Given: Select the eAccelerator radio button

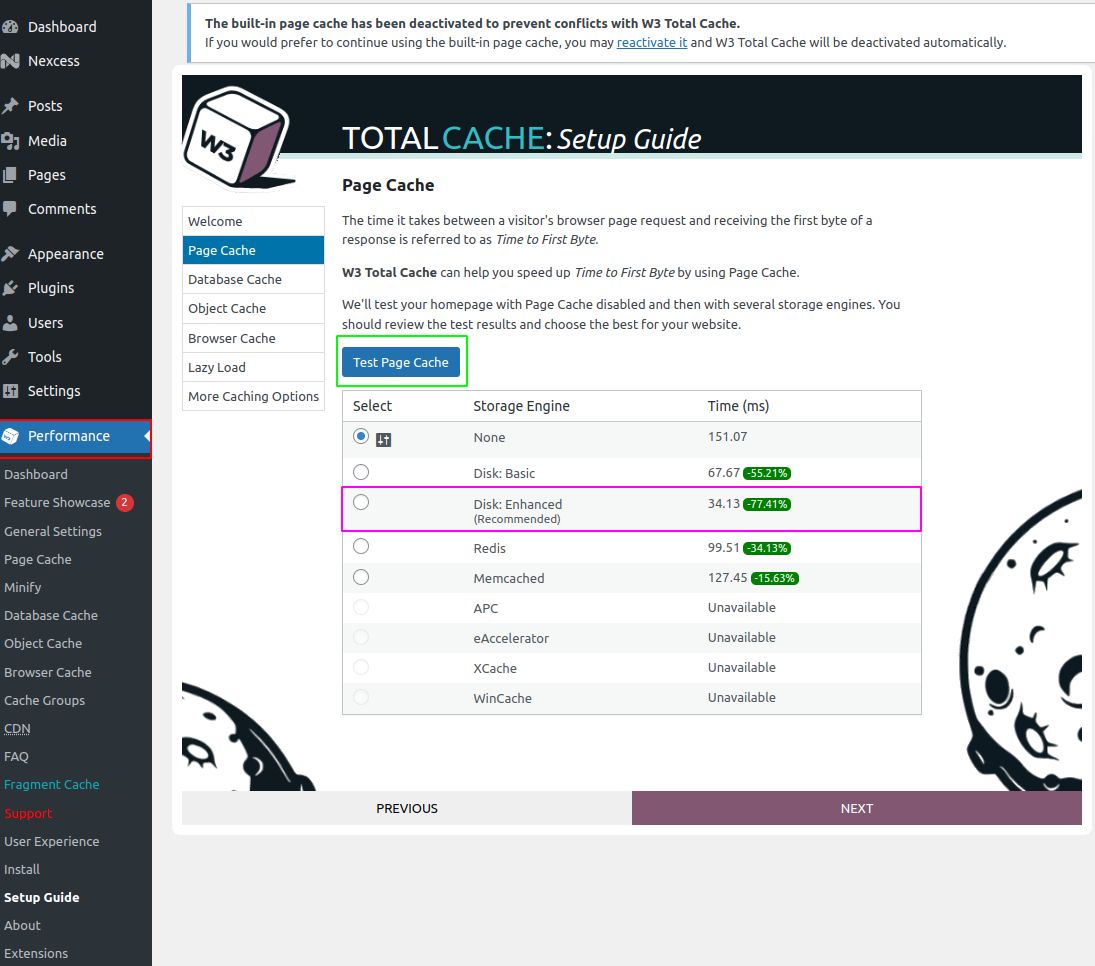Looking at the screenshot, I should pyautogui.click(x=360, y=637).
